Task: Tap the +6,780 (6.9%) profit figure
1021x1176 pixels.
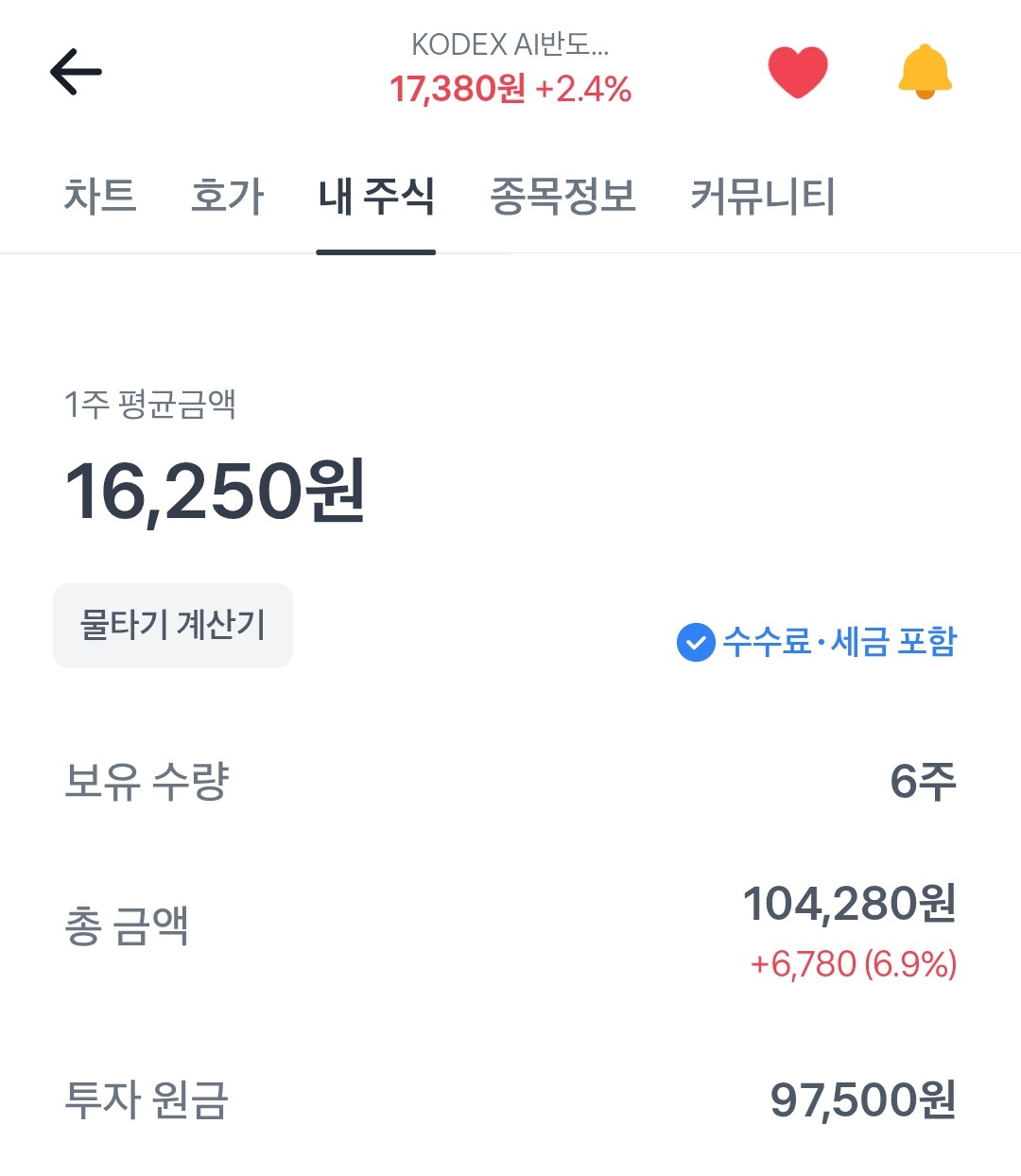Action: pyautogui.click(x=853, y=964)
